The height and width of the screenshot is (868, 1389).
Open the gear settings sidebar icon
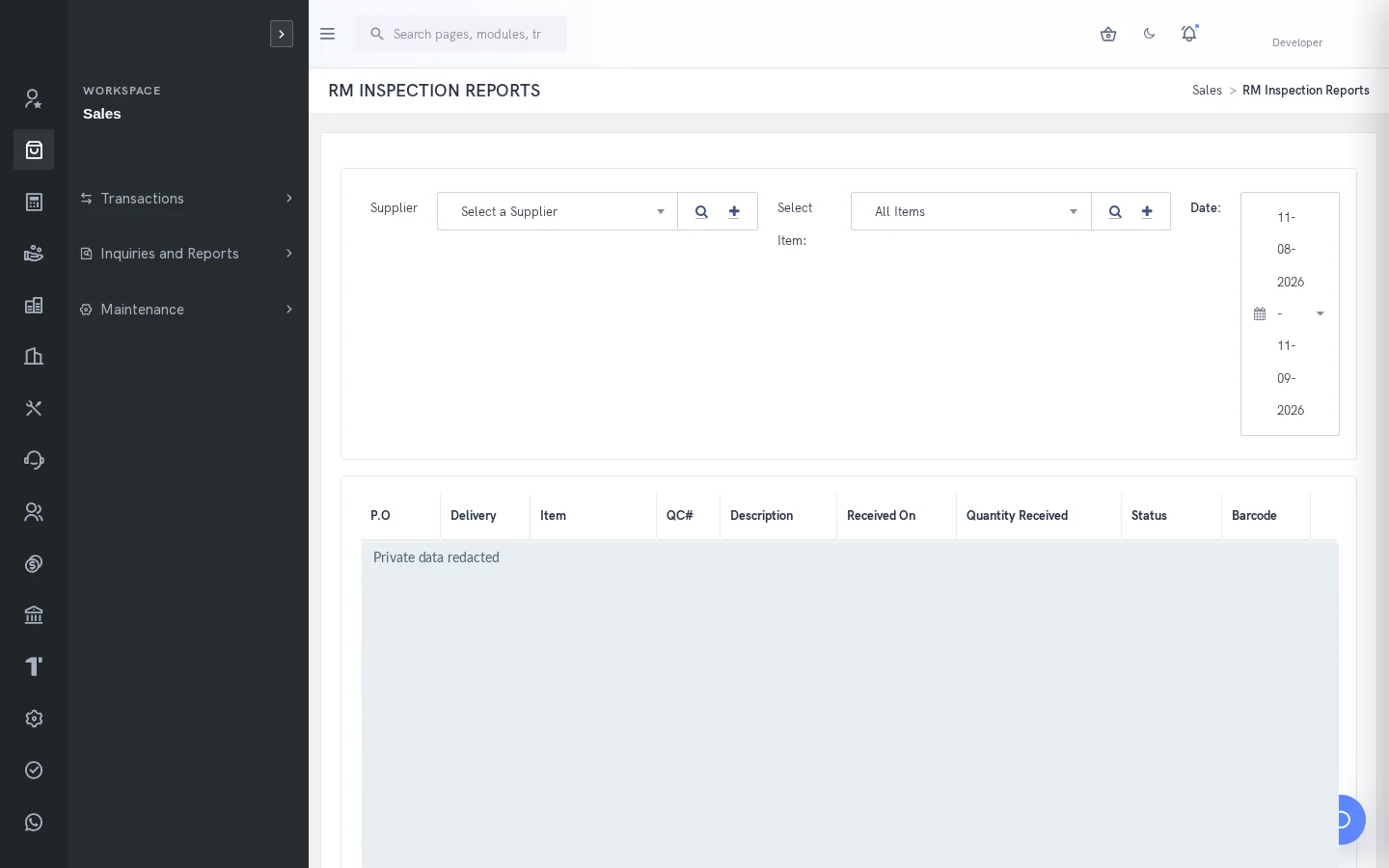[34, 719]
